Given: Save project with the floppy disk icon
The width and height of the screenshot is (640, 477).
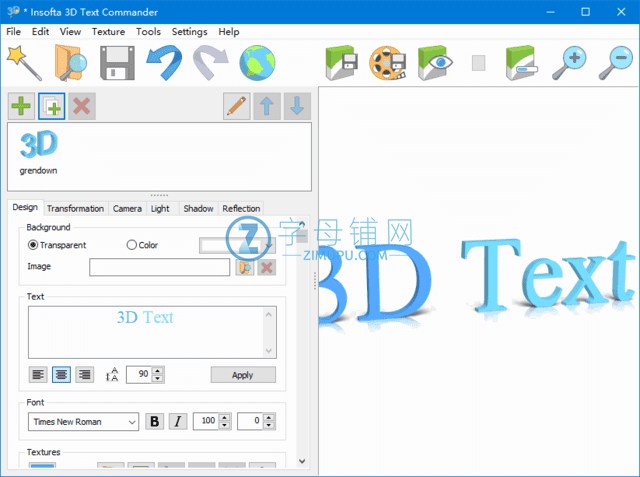Looking at the screenshot, I should point(116,62).
